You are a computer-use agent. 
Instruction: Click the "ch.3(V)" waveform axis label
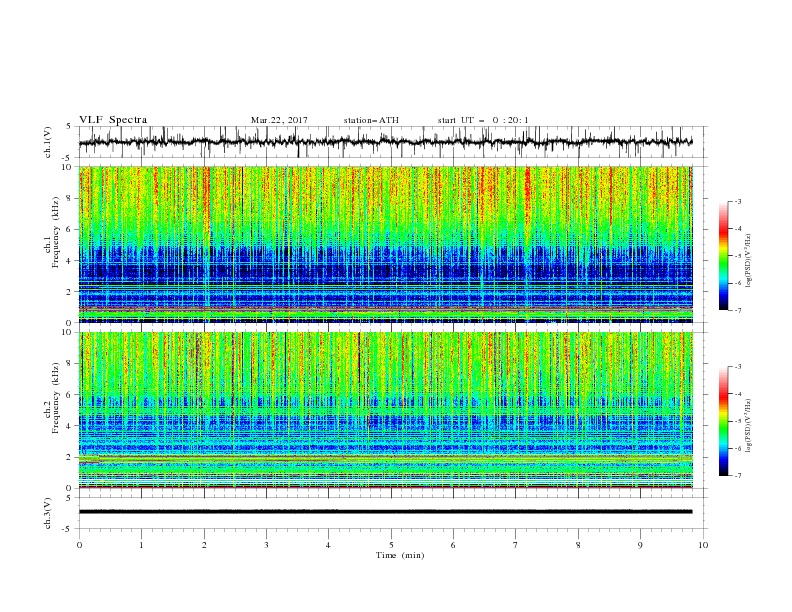click(48, 513)
